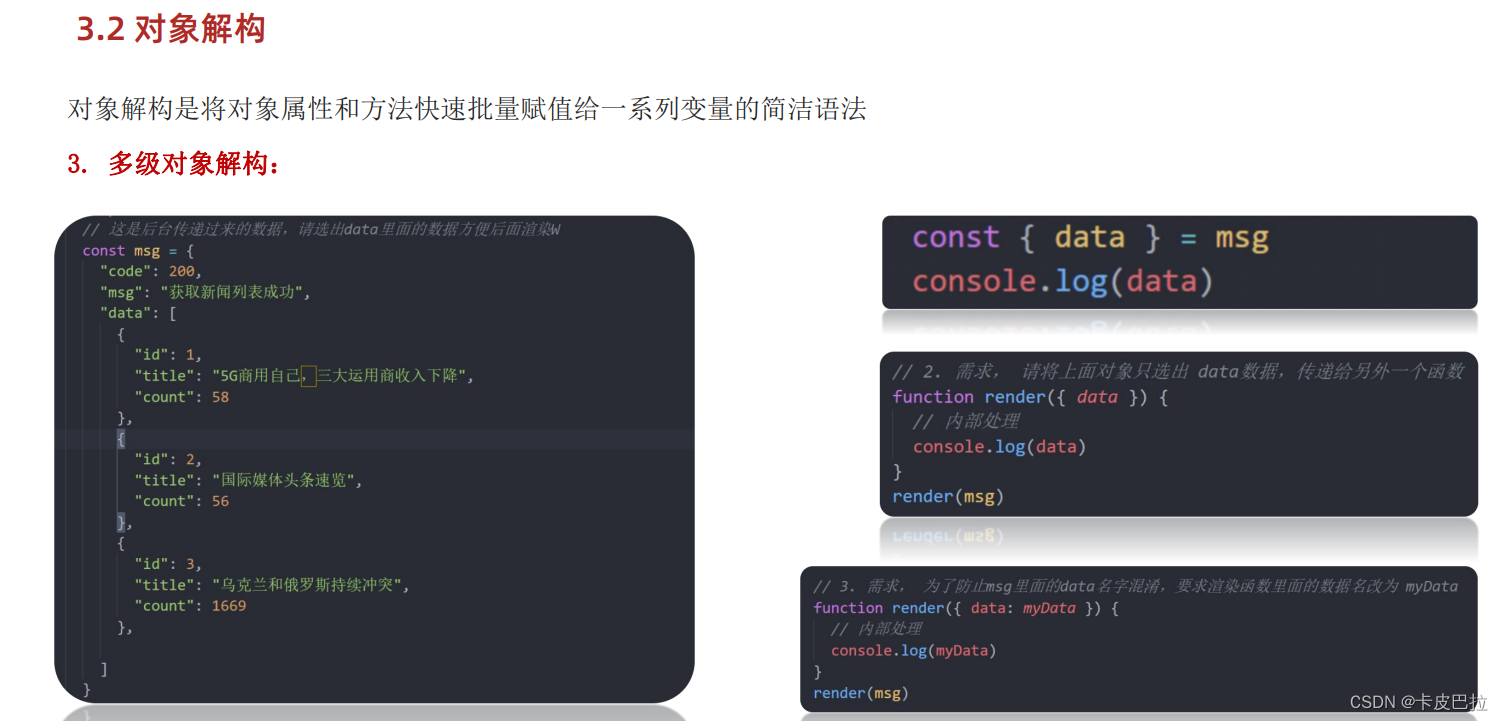Click the subheading "3. 多级对象解构:"
Viewport: 1503px width, 721px height.
pos(174,164)
